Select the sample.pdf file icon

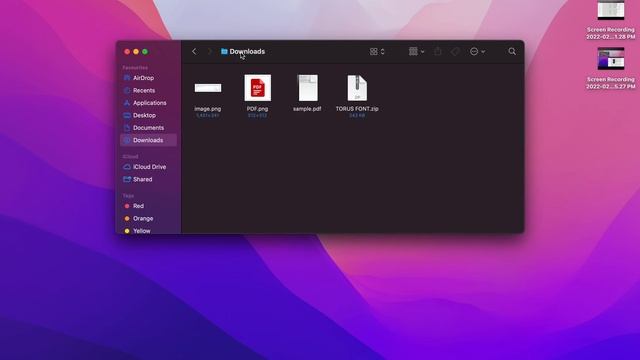308,88
